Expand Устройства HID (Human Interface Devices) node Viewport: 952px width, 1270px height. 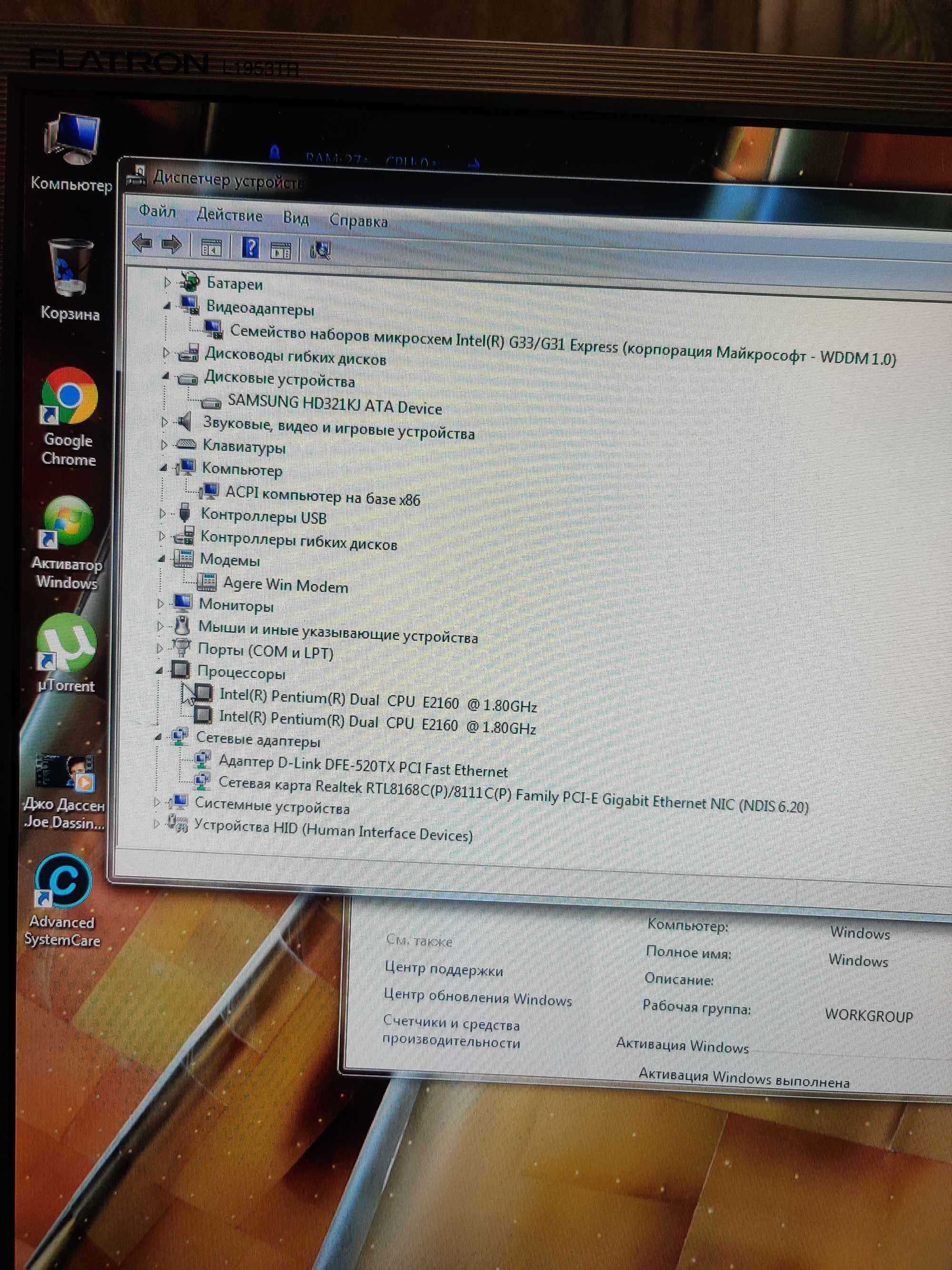(x=156, y=823)
